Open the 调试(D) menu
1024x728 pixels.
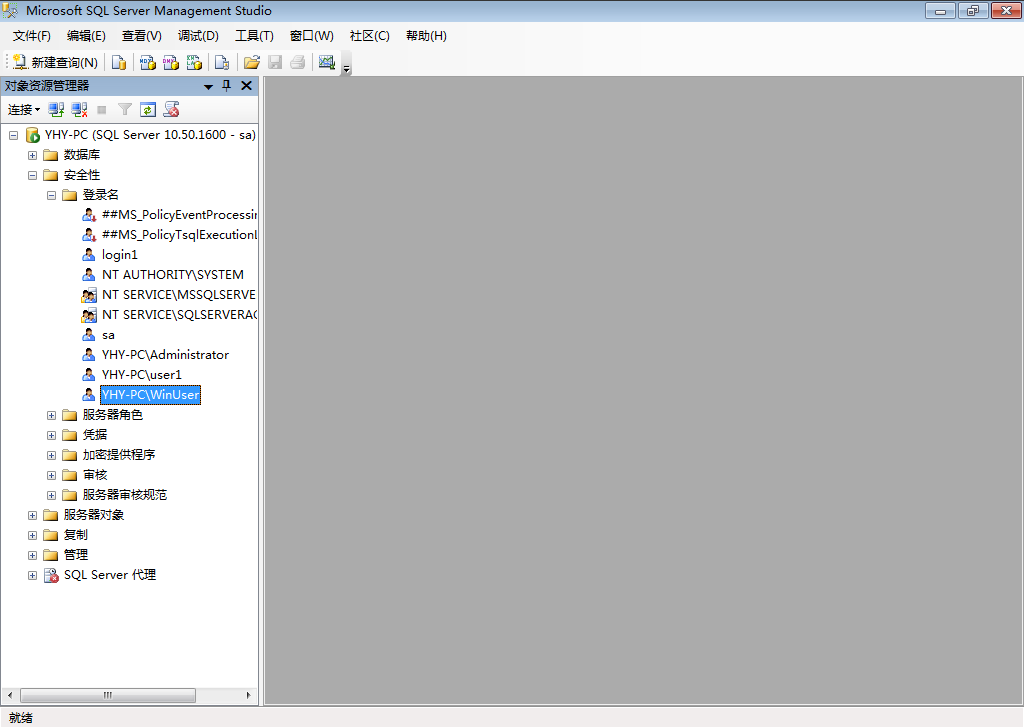[x=198, y=36]
